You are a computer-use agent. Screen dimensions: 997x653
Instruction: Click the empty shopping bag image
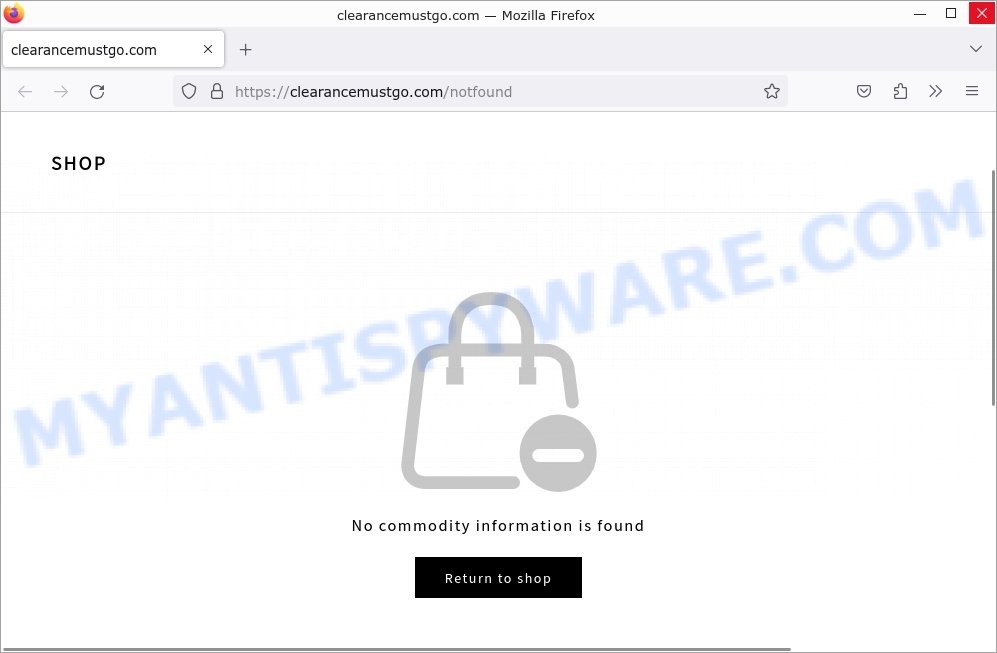[498, 392]
